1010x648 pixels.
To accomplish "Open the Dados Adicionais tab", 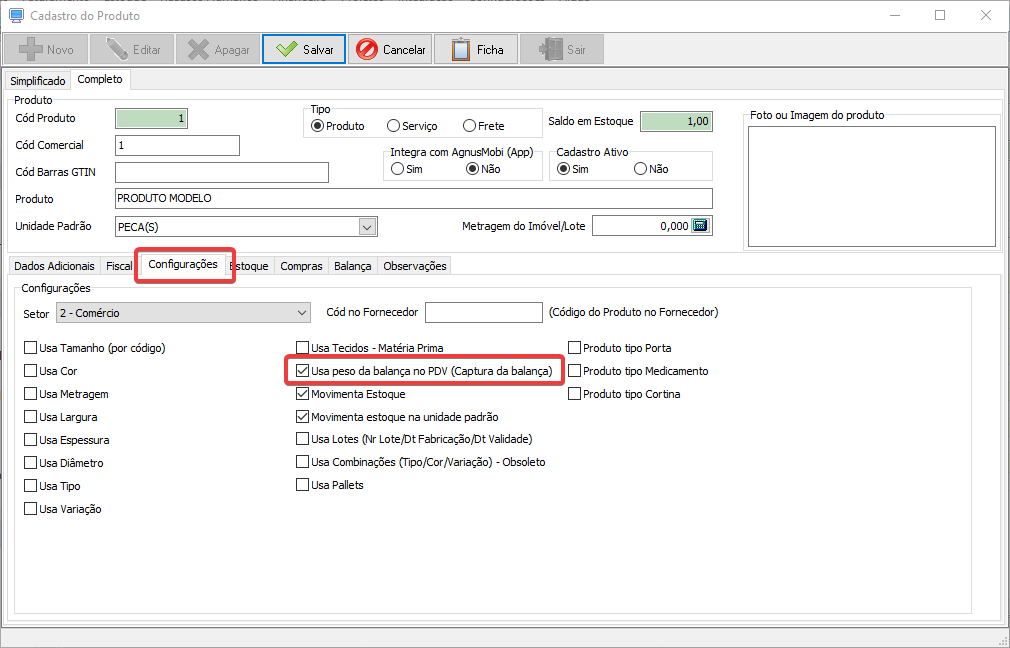I will click(x=55, y=266).
